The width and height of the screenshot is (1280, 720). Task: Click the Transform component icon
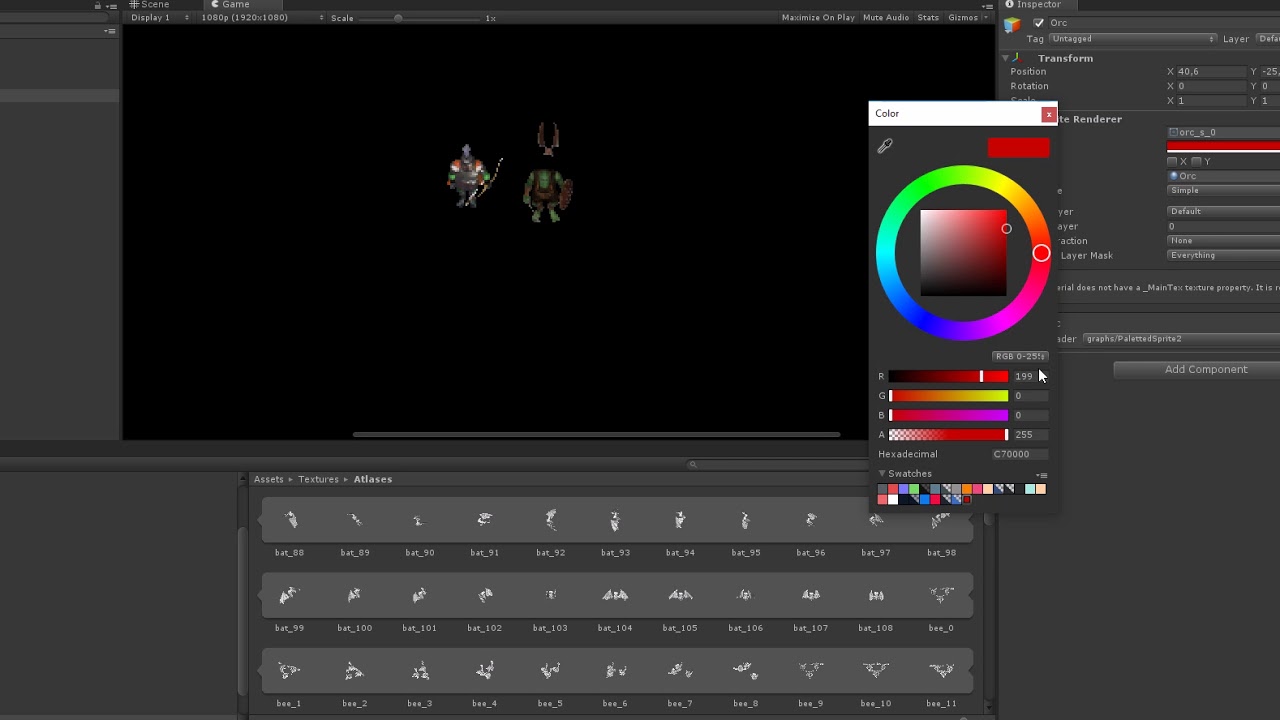coord(1017,58)
